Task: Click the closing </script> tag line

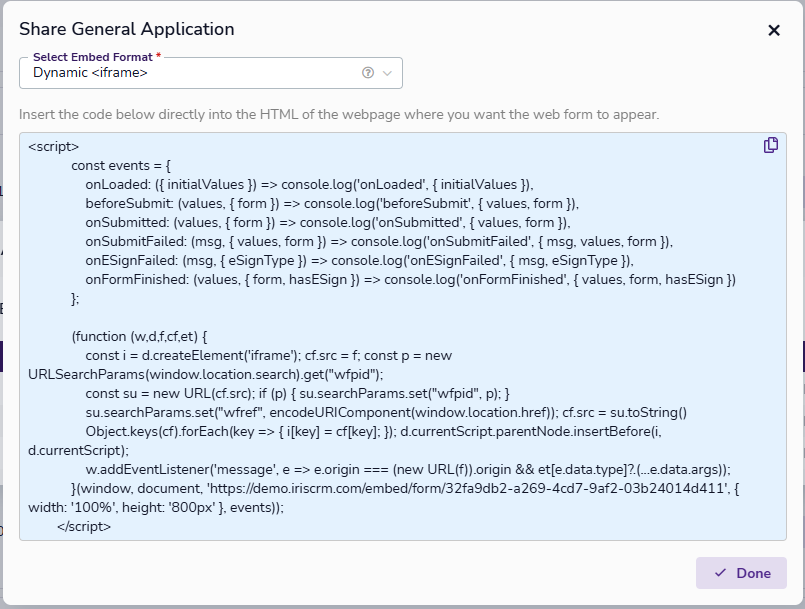Action: [84, 526]
